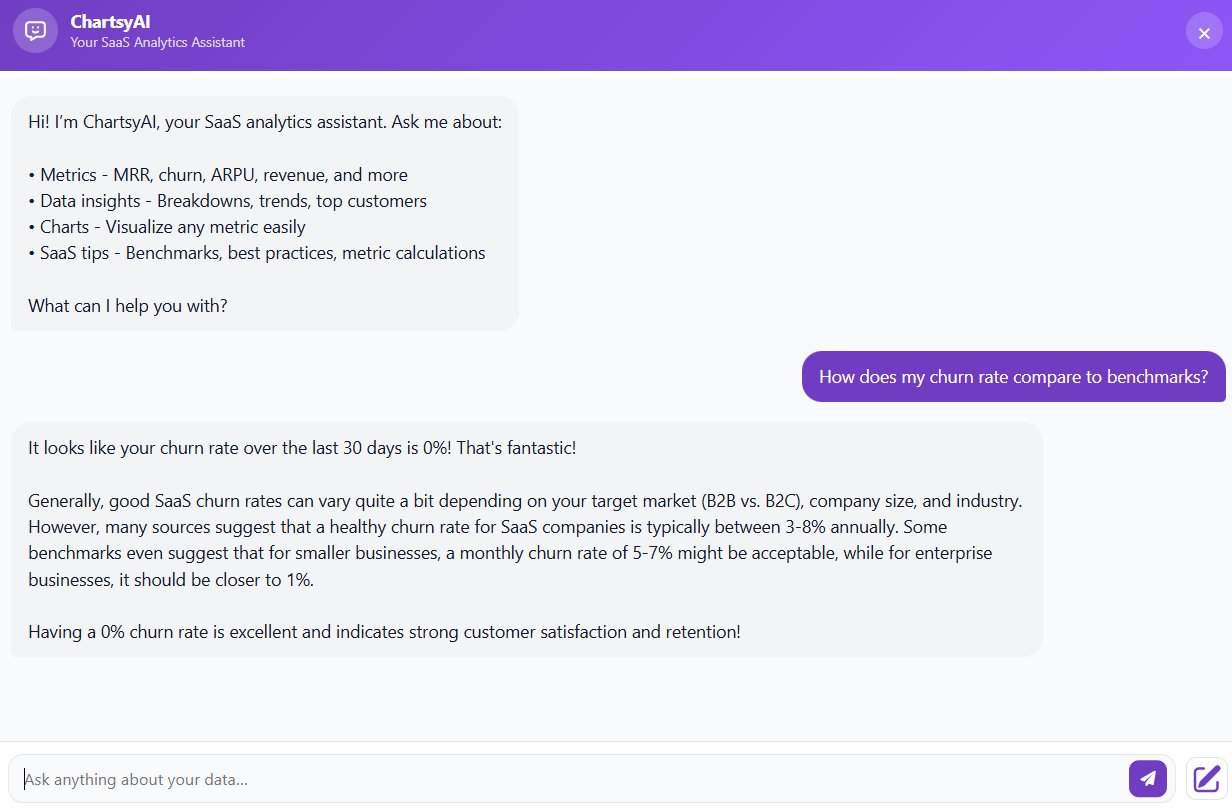Image resolution: width=1232 pixels, height=812 pixels.
Task: Select the assistant's churn rate reply message
Action: (x=525, y=539)
